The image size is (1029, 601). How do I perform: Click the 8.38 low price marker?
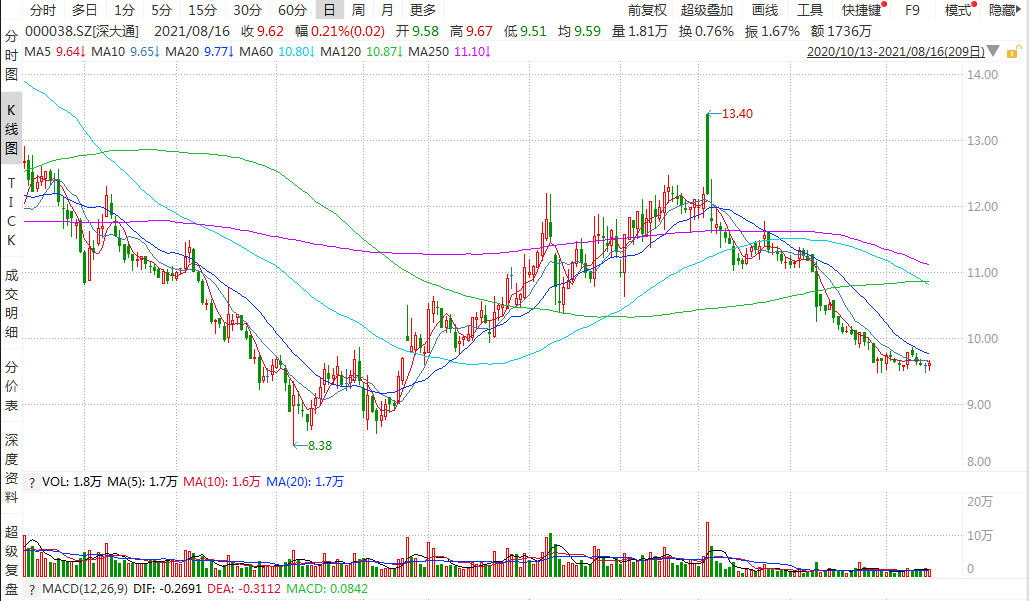pyautogui.click(x=320, y=446)
